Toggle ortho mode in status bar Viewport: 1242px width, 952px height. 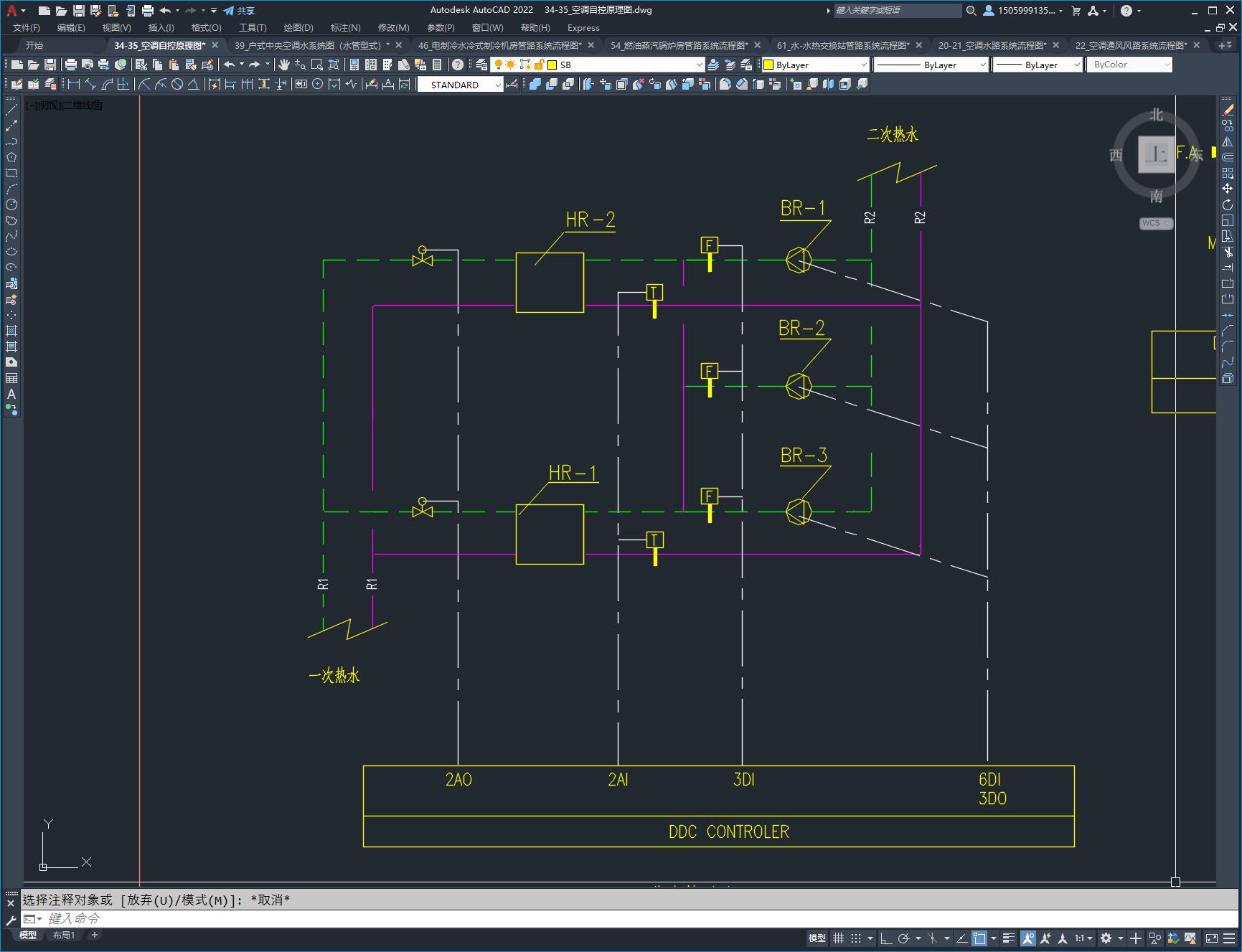pyautogui.click(x=886, y=938)
